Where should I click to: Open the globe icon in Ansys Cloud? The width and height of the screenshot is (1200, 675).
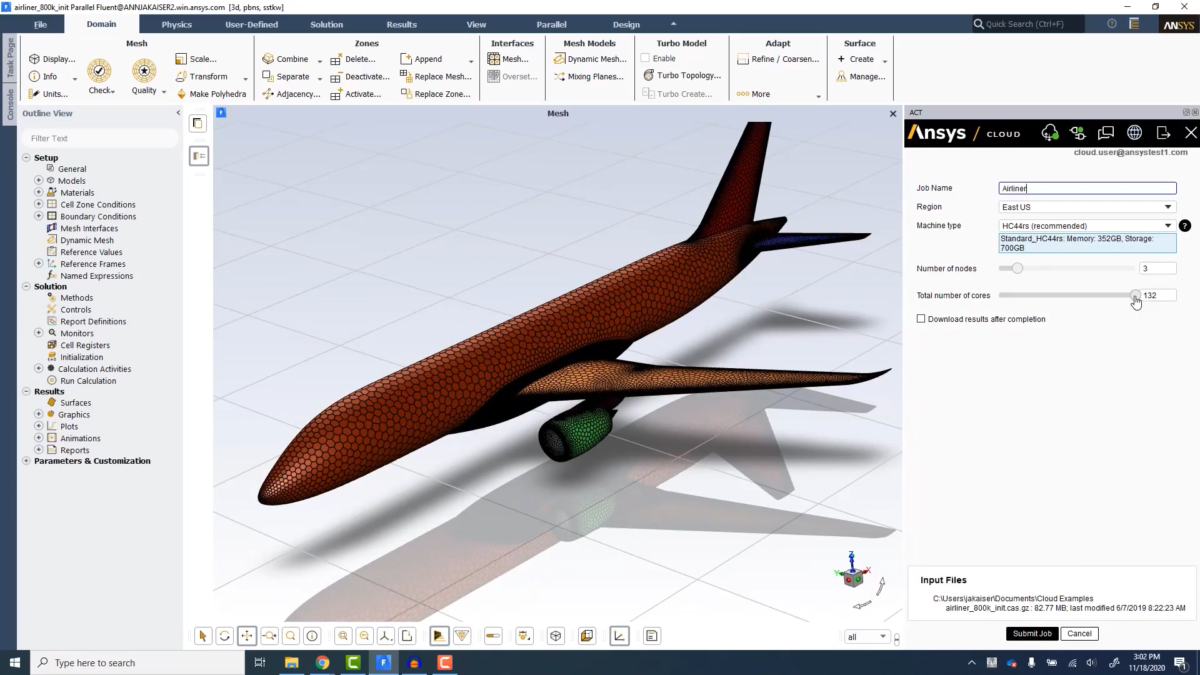tap(1134, 132)
